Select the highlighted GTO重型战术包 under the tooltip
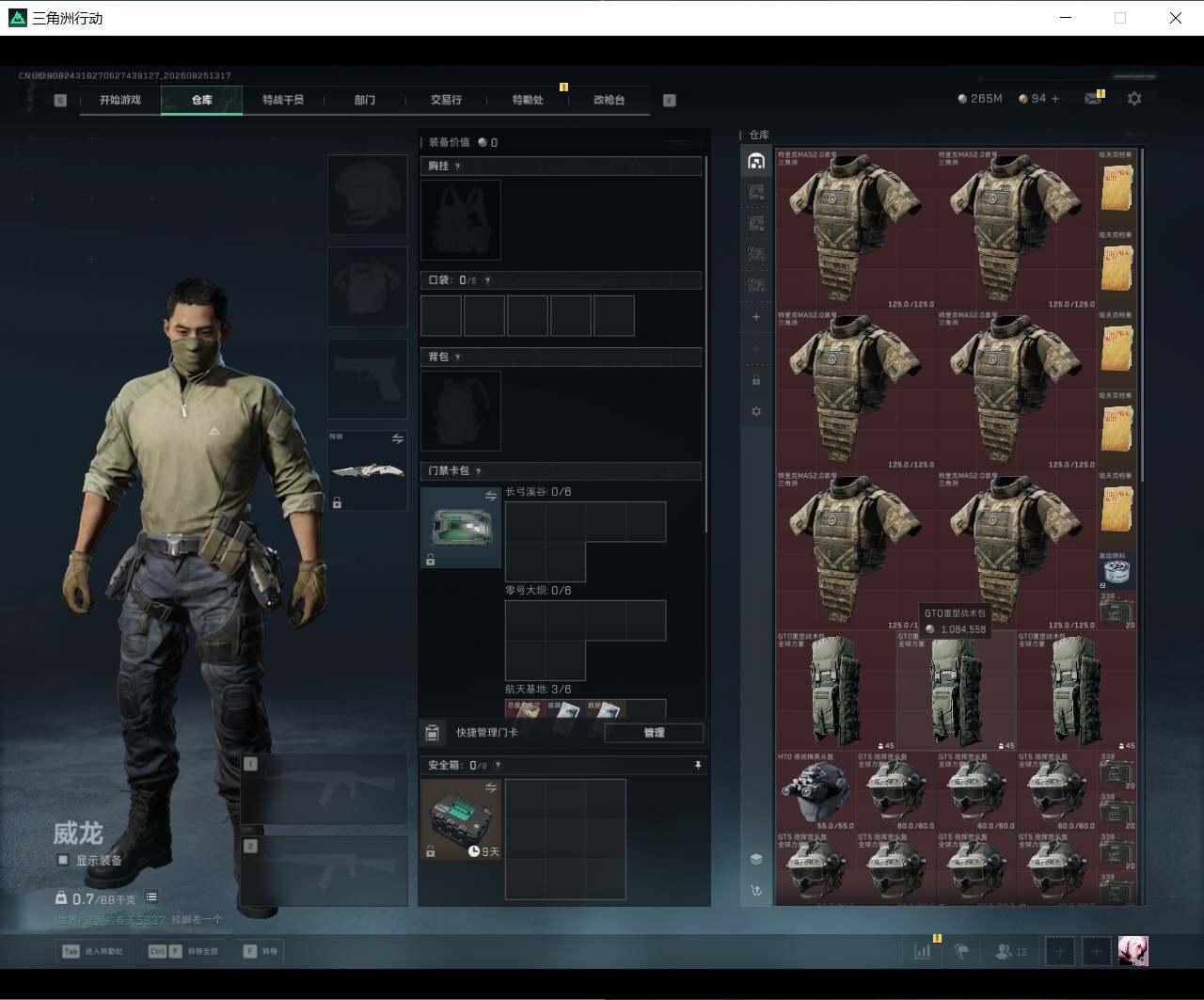The image size is (1204, 1000). [957, 691]
